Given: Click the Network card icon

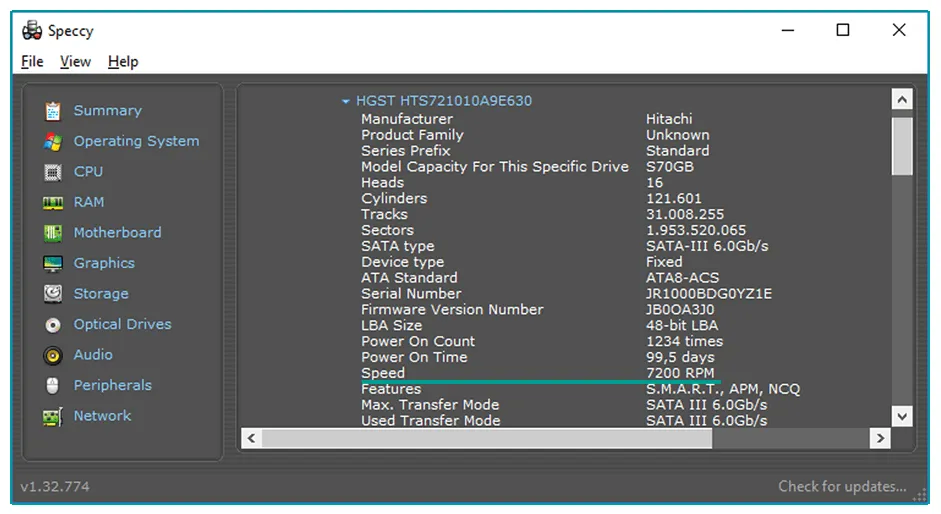Looking at the screenshot, I should point(53,417).
